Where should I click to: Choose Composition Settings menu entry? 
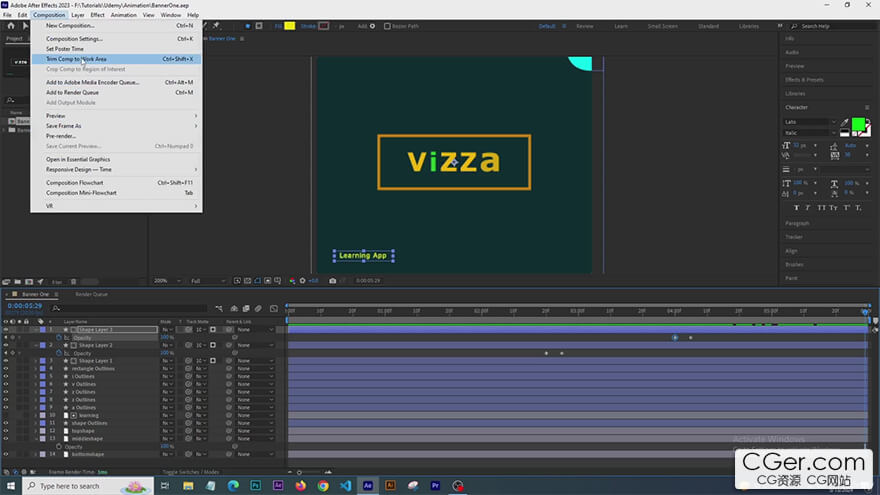pos(116,39)
